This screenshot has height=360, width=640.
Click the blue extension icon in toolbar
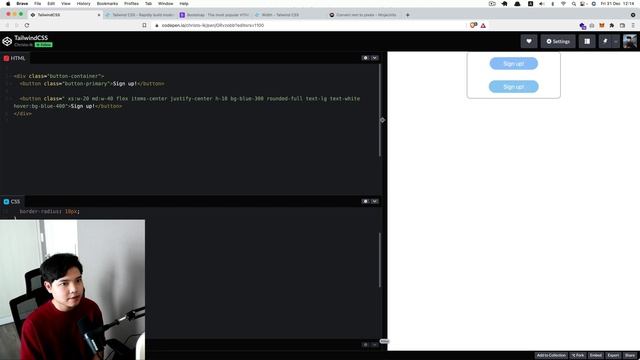(582, 26)
